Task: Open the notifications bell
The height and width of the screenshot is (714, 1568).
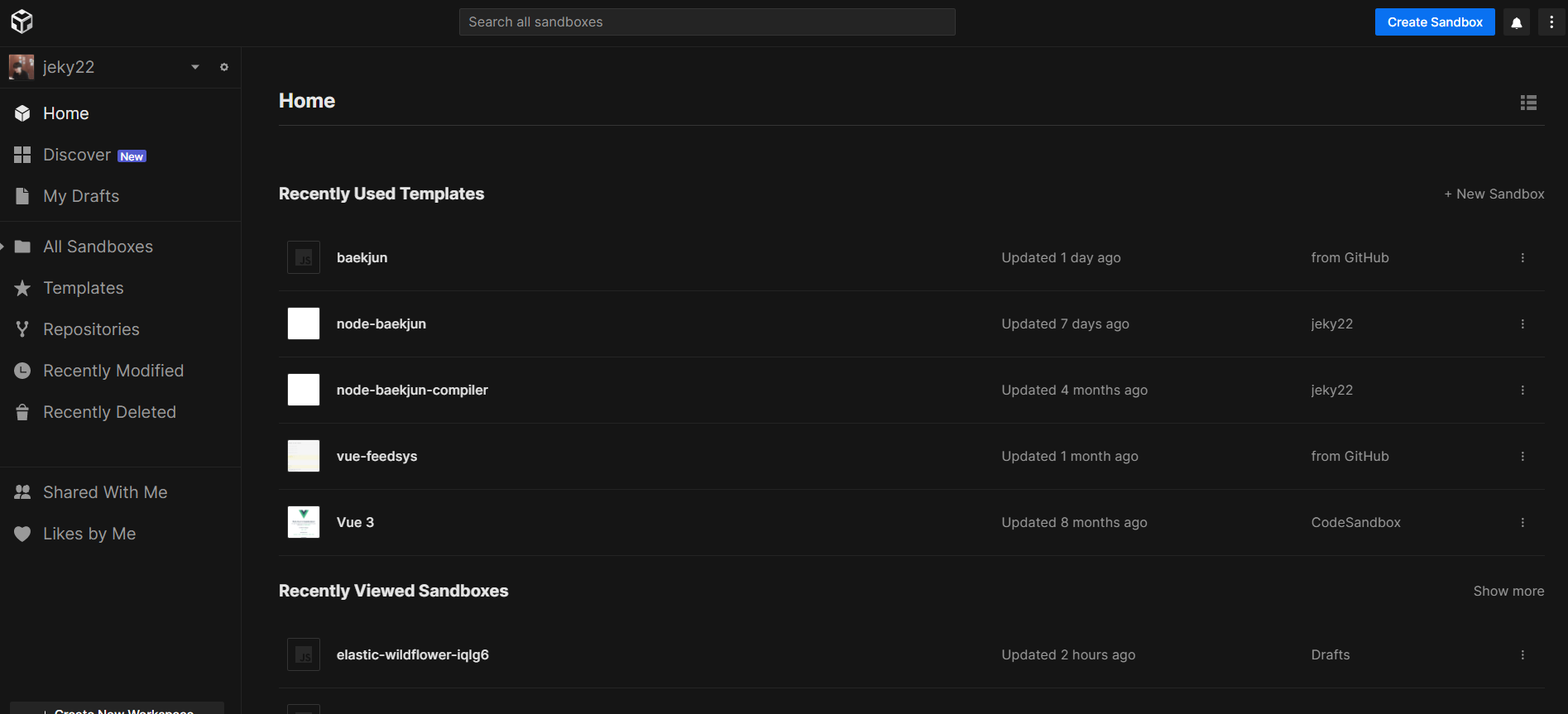Action: point(1517,22)
